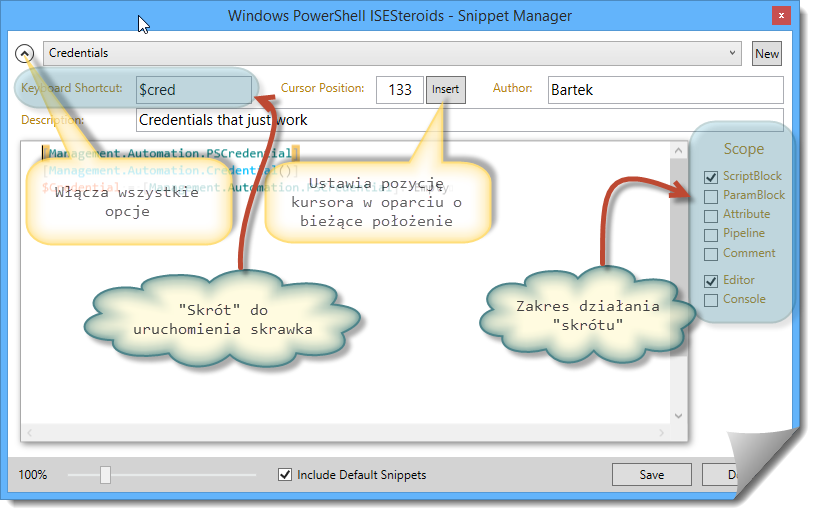Click the Keyboard Shortcut field containing $cred
Viewport: 815px width, 515px height.
[x=194, y=90]
